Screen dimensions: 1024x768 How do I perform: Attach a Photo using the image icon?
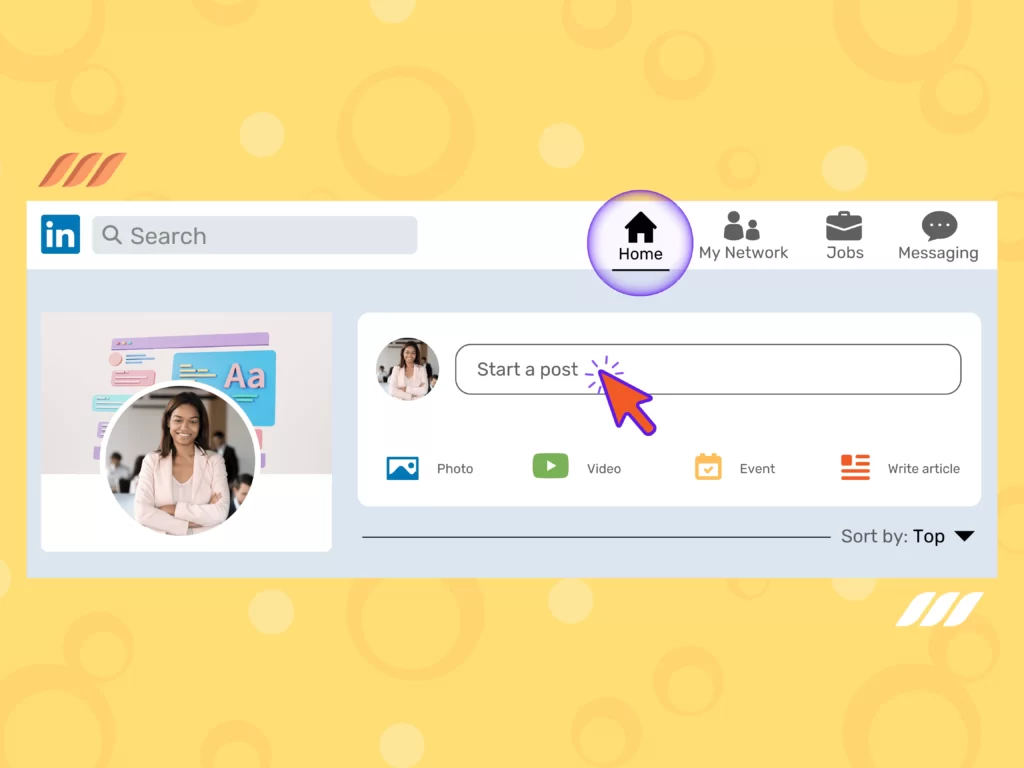tap(402, 466)
